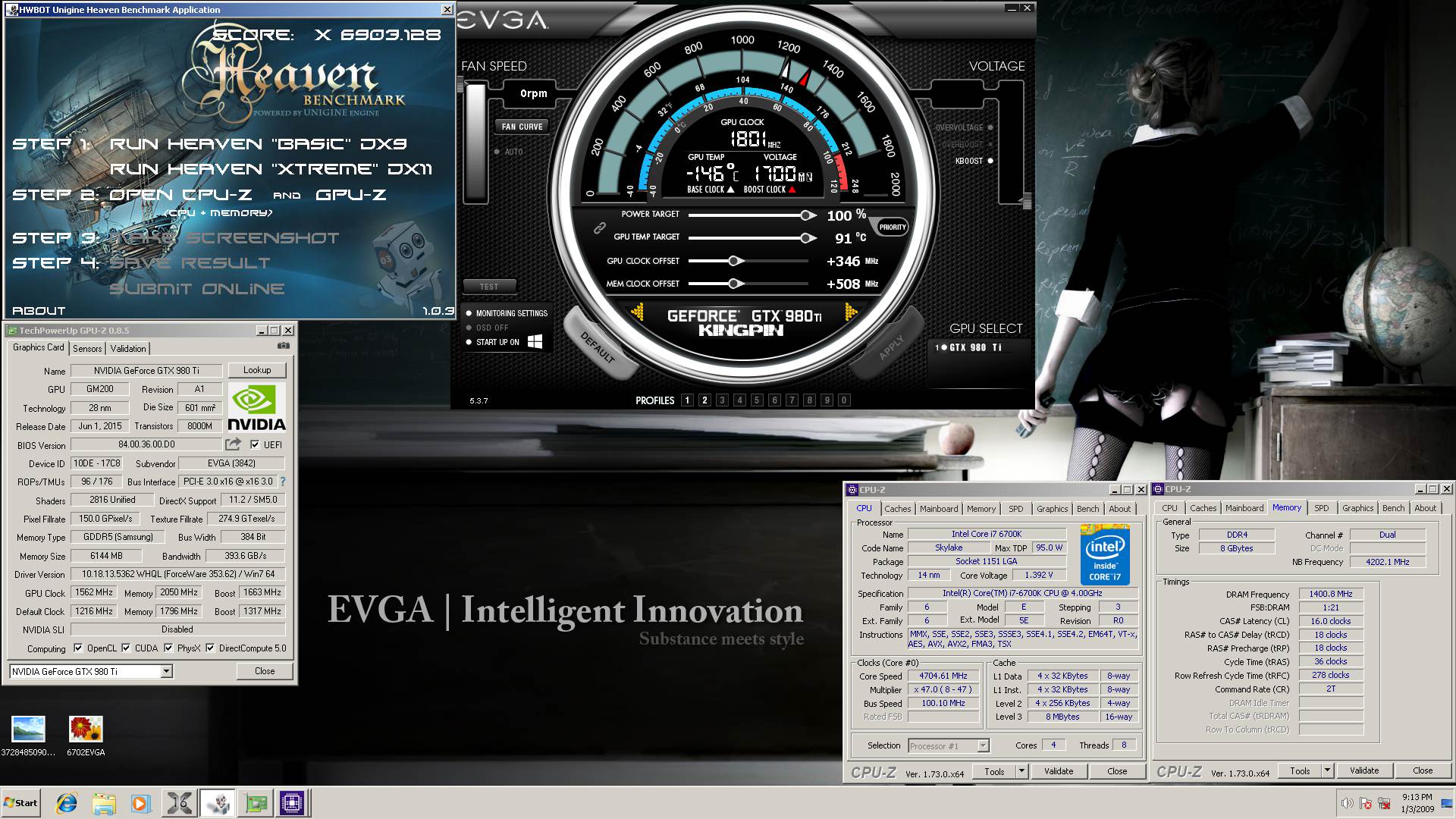Image resolution: width=1456 pixels, height=819 pixels.
Task: Open the GPU selection dropdown in GPU-Z
Action: 166,671
